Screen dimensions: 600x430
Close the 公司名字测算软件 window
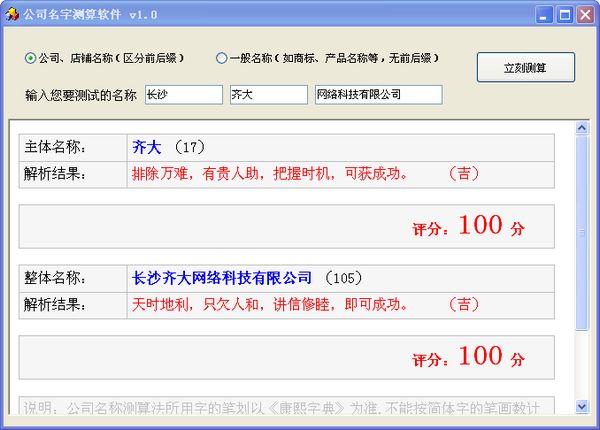585,15
